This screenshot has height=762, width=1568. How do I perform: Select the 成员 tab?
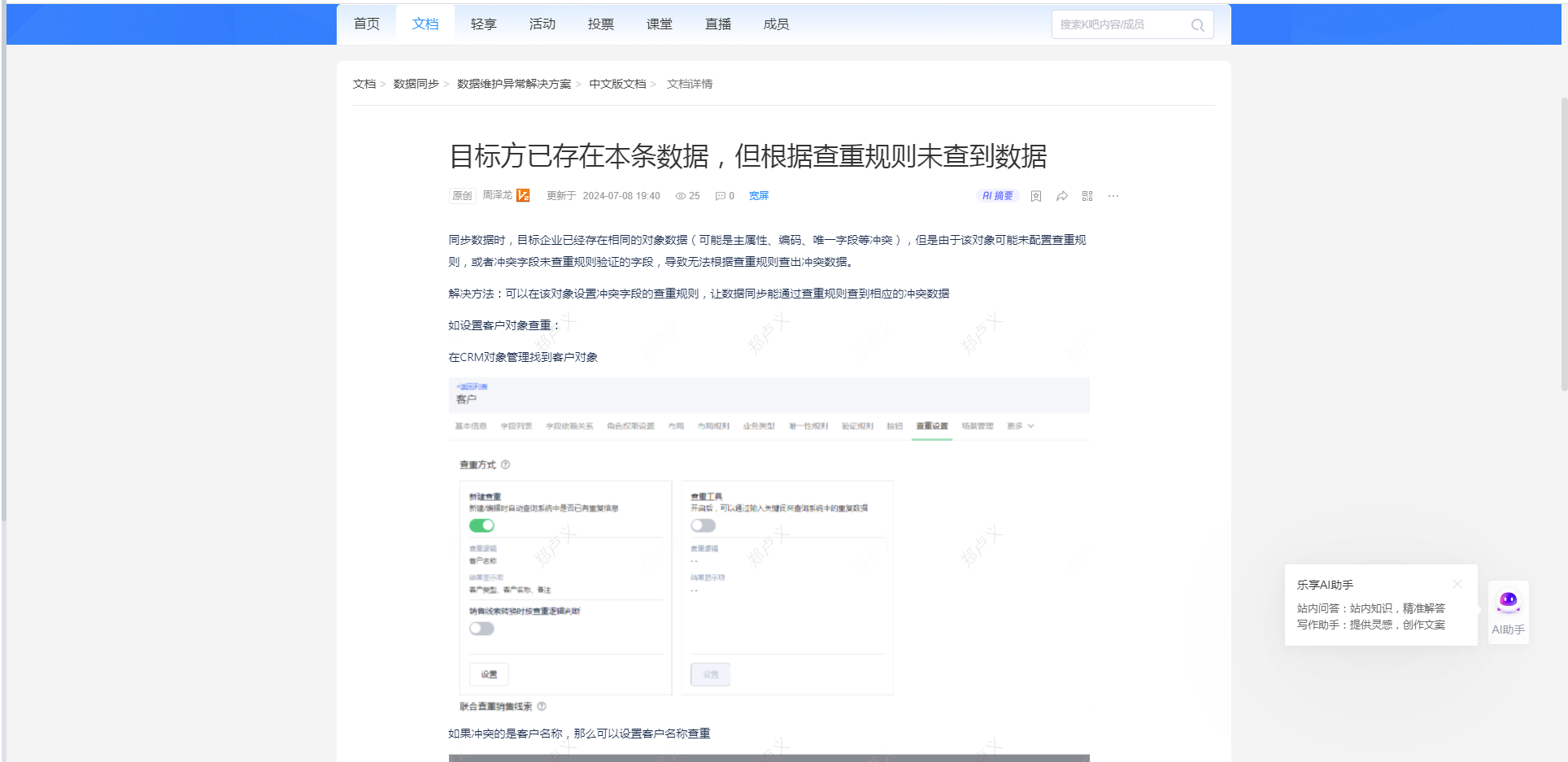pyautogui.click(x=776, y=24)
